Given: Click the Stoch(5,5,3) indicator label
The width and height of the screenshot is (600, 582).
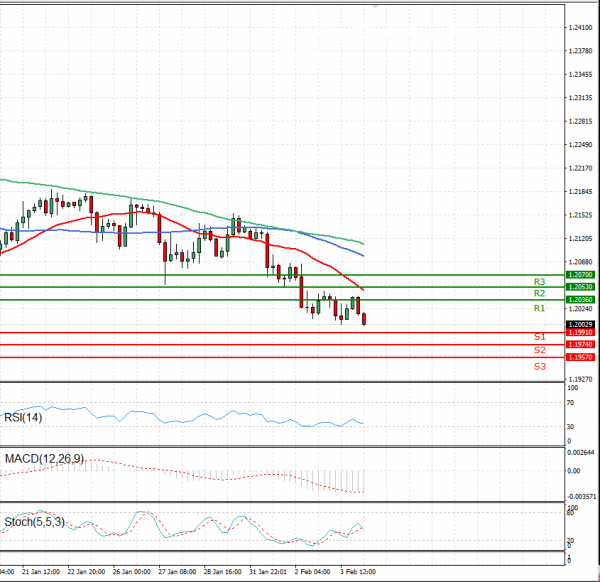Looking at the screenshot, I should [x=34, y=522].
